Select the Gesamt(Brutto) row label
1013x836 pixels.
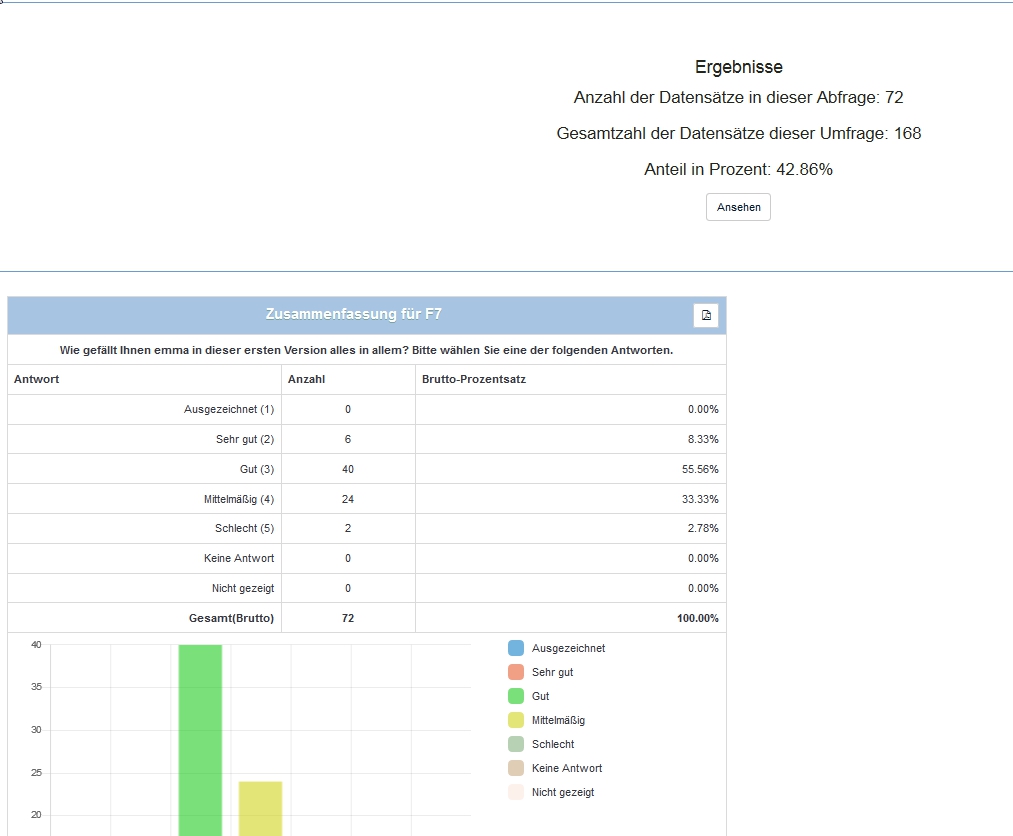pyautogui.click(x=231, y=618)
